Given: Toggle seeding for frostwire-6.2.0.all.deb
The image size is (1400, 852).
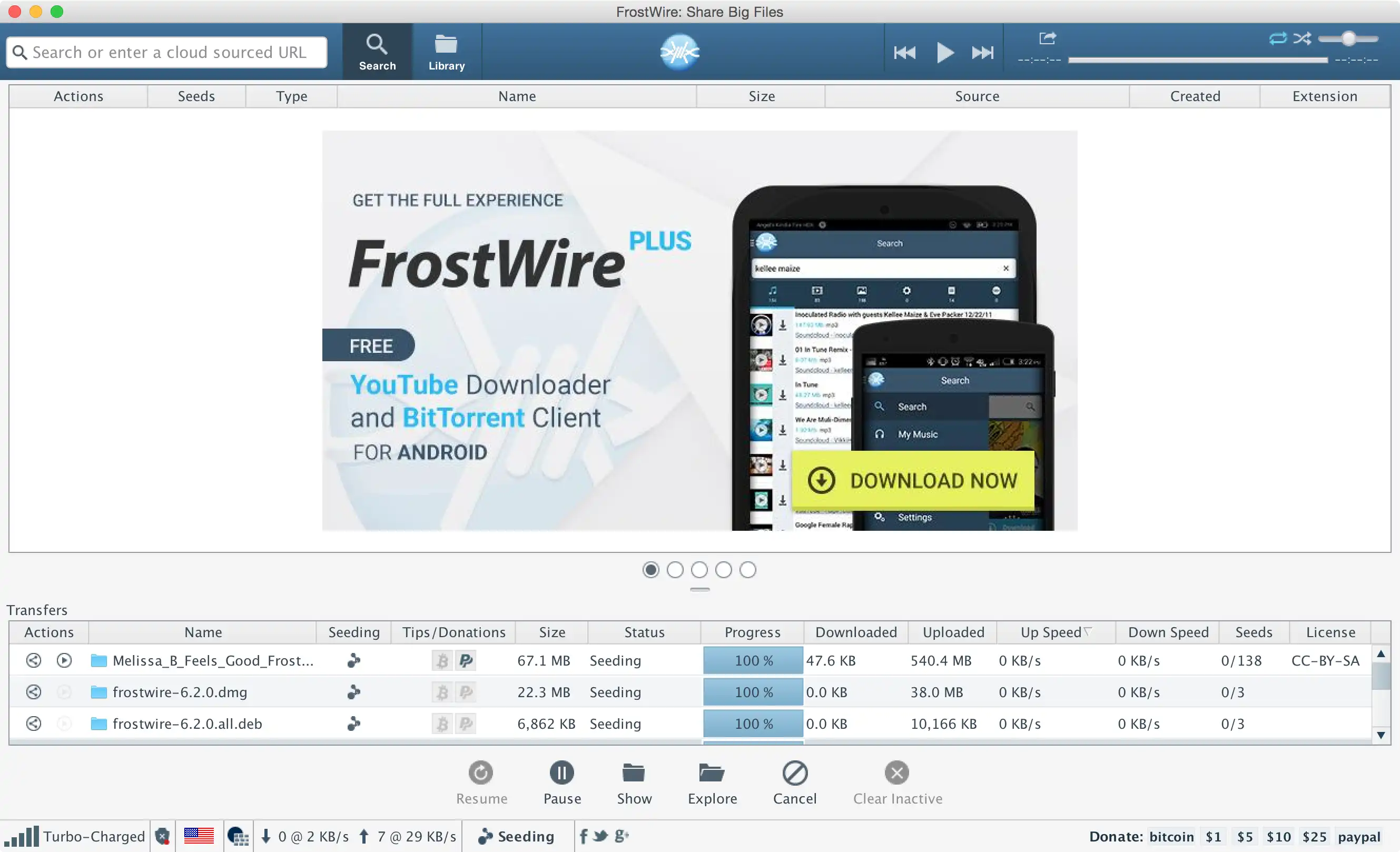Looking at the screenshot, I should coord(354,722).
